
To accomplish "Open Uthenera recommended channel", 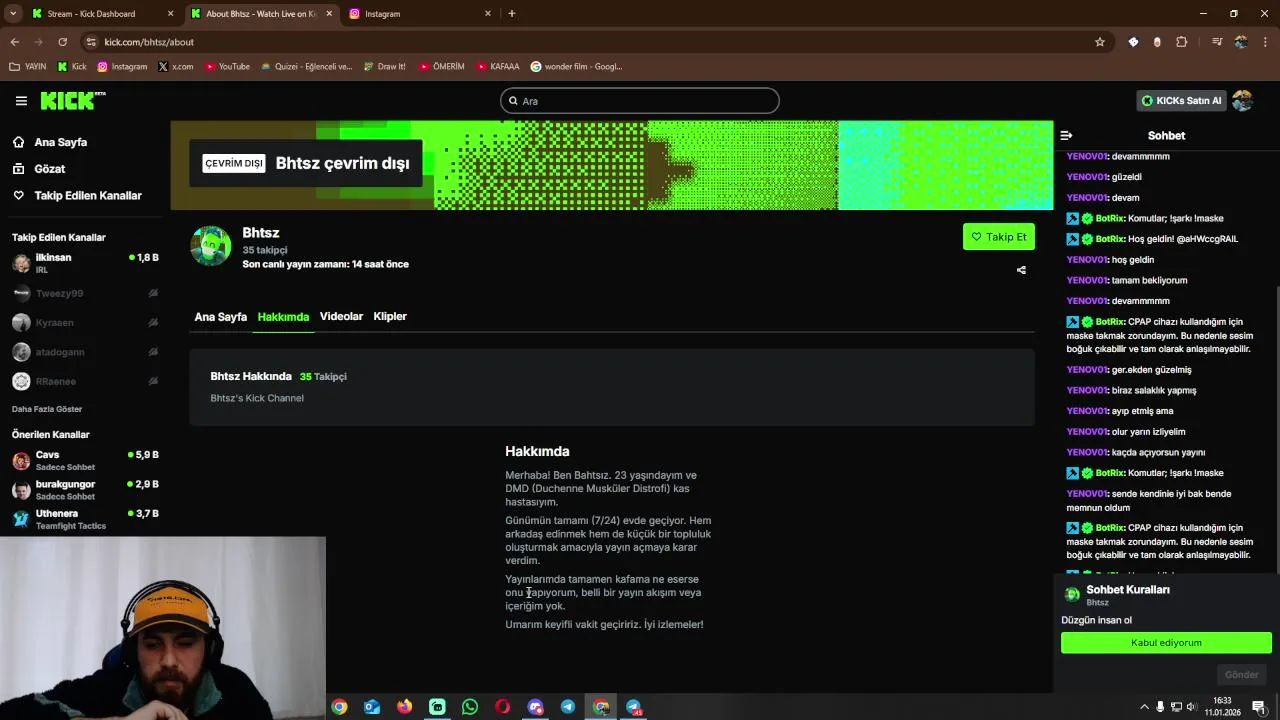I will click(x=85, y=519).
